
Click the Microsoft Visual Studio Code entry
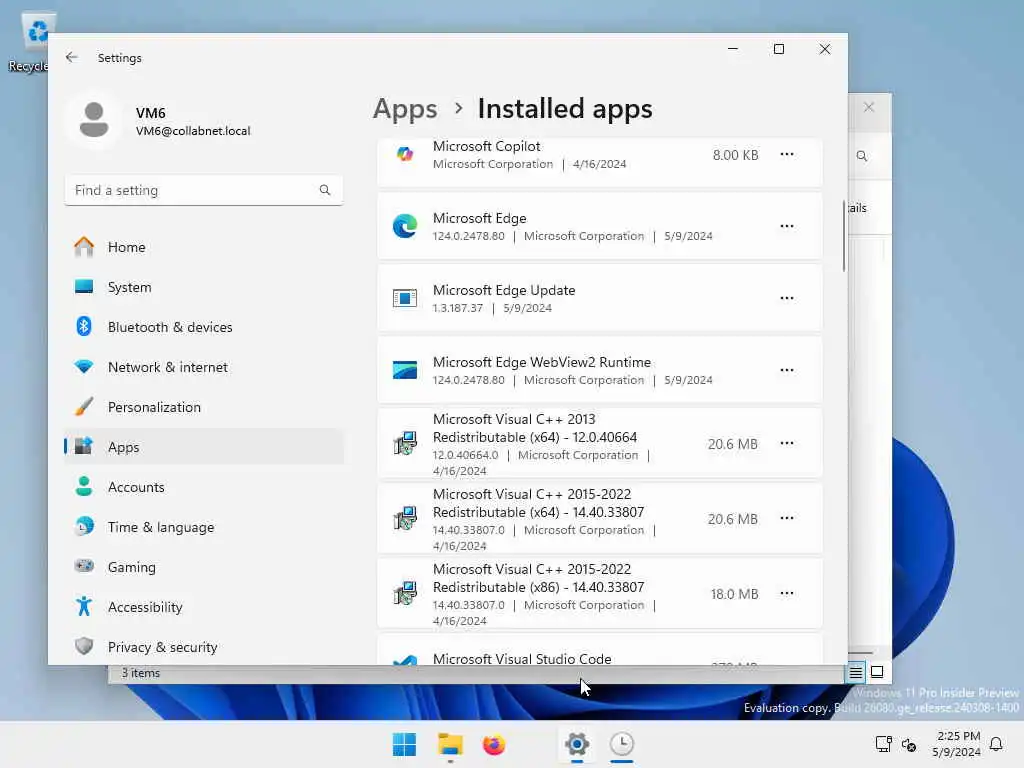(600, 651)
